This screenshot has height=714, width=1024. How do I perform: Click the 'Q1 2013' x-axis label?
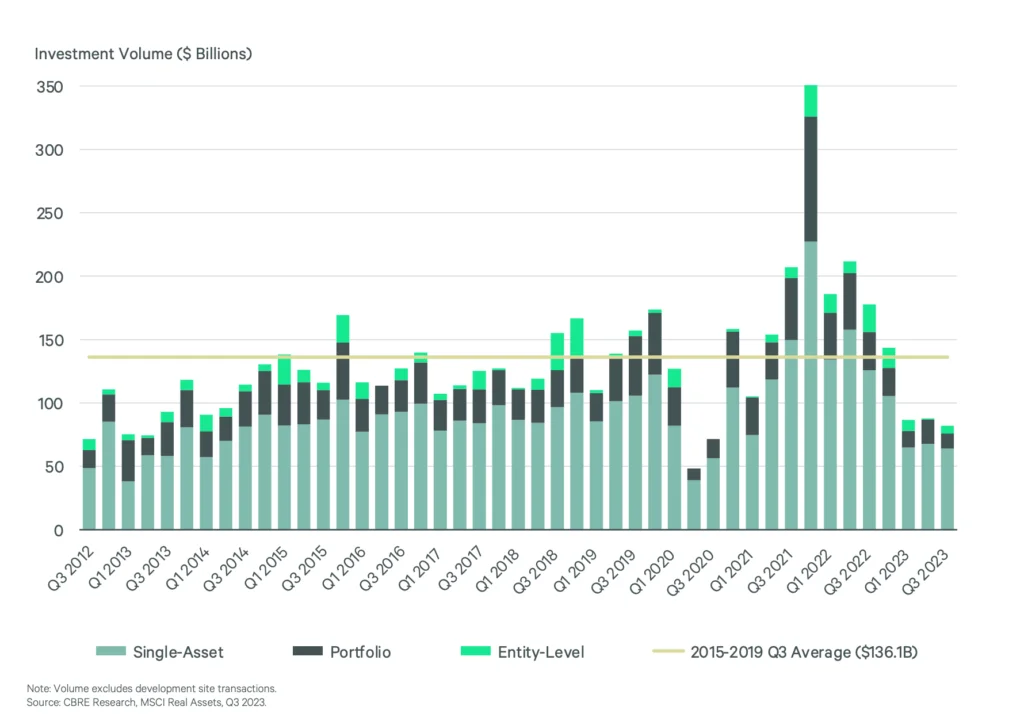click(110, 570)
